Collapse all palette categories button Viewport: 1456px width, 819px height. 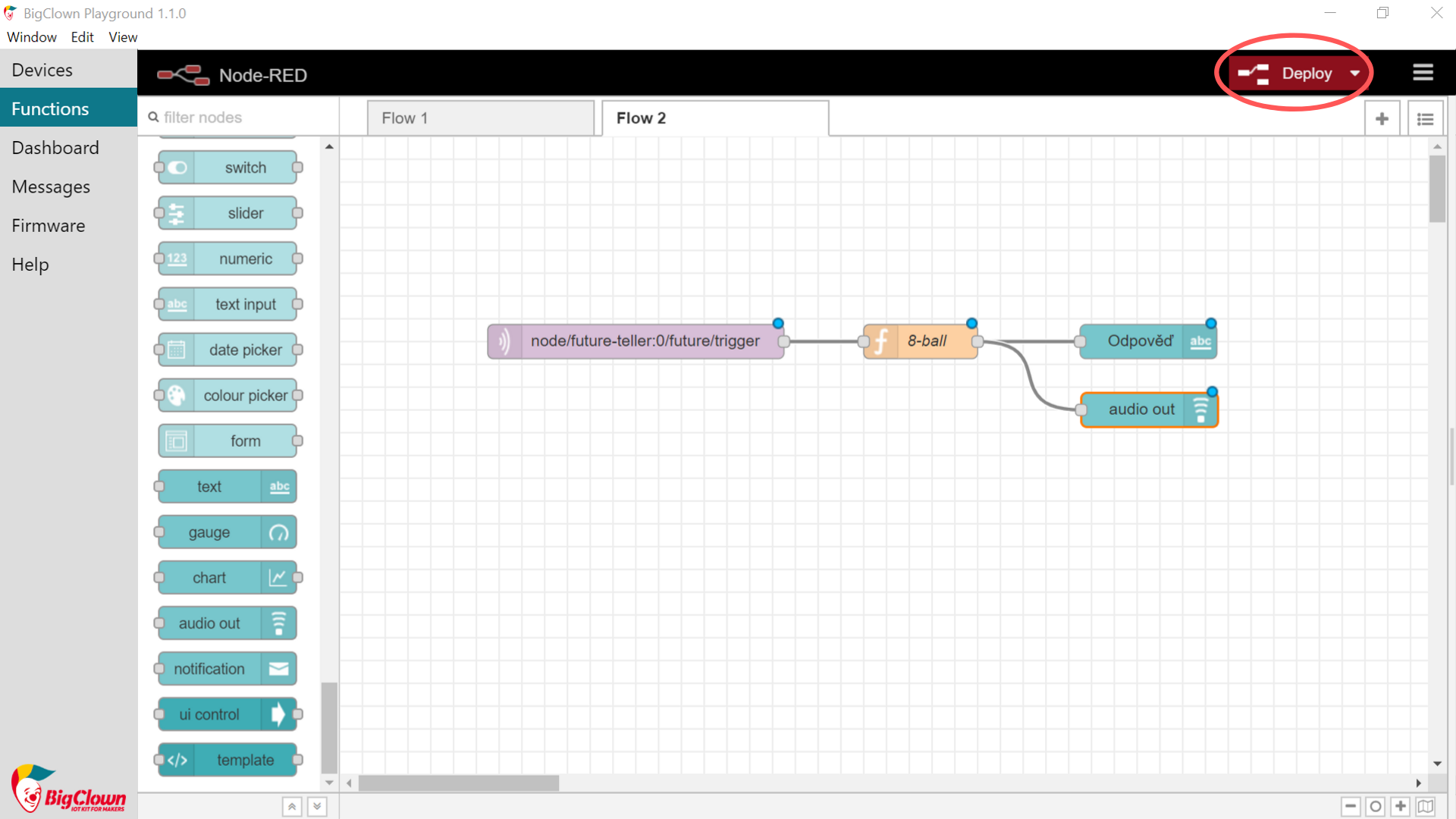tap(292, 807)
